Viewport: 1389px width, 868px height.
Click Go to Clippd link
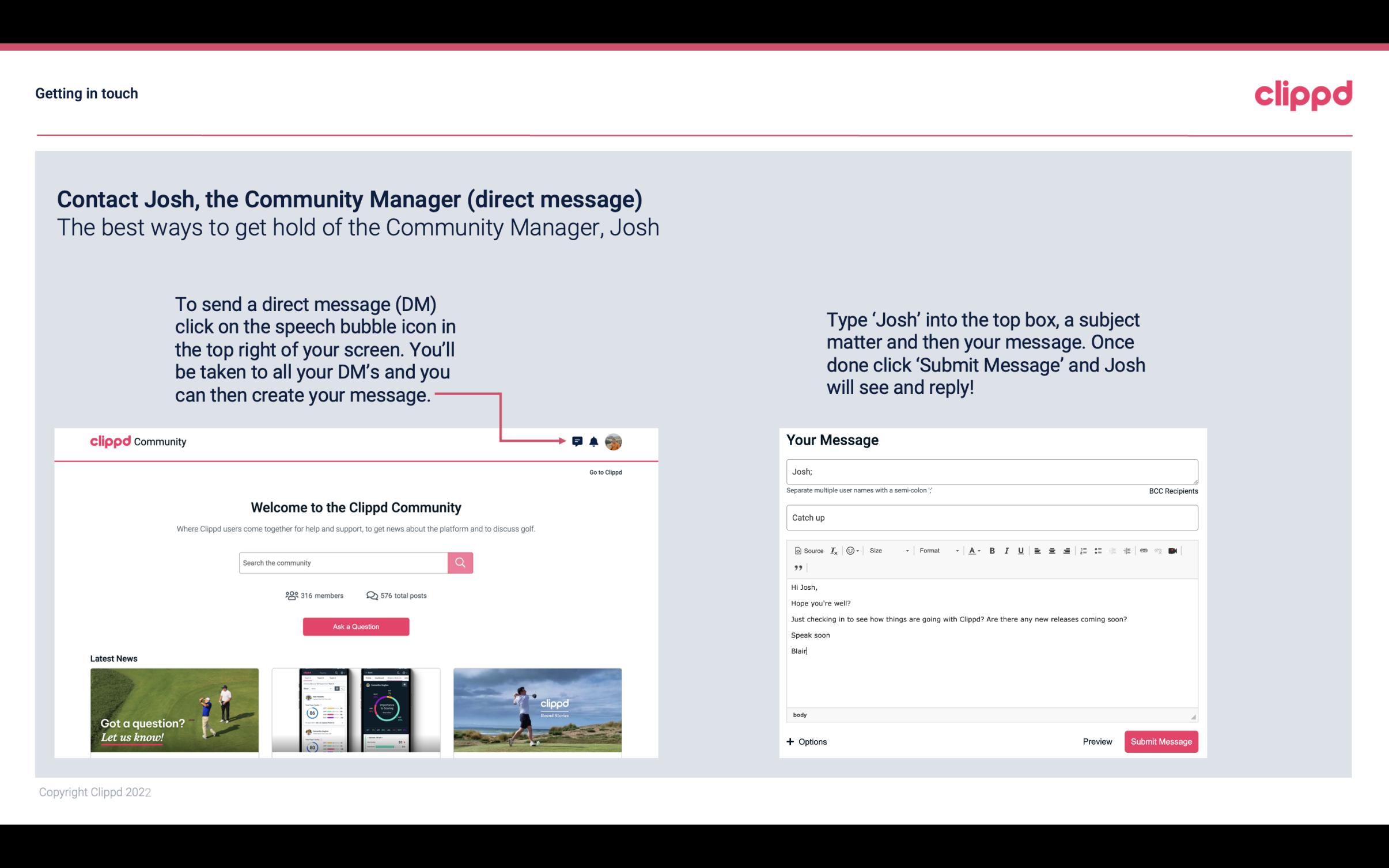point(604,471)
